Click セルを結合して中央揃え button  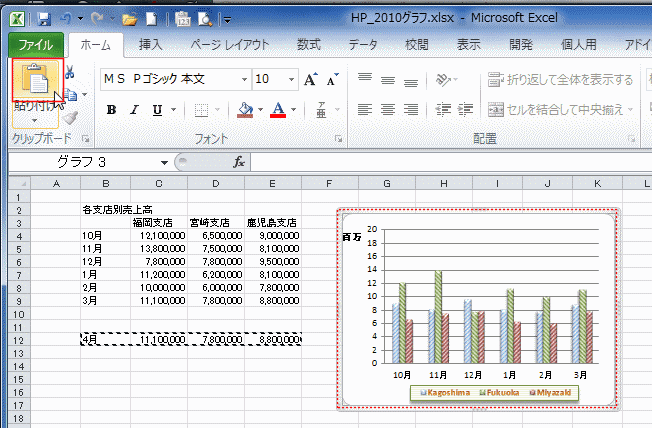559,109
